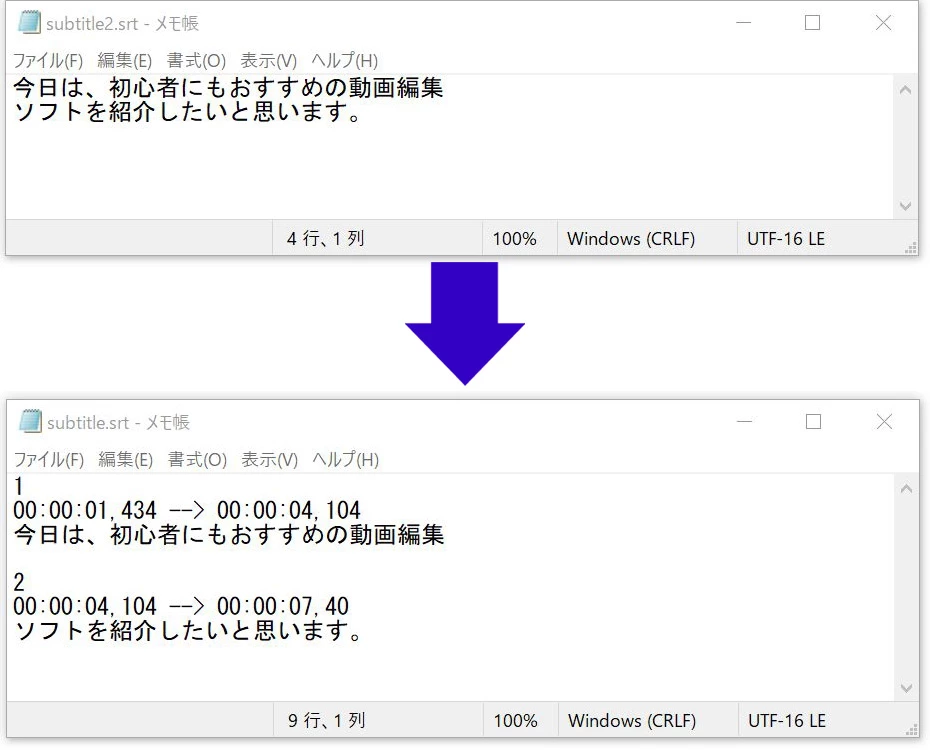Open 書式(O) menu in subtitle.srt window
The width and height of the screenshot is (930, 750).
198,459
